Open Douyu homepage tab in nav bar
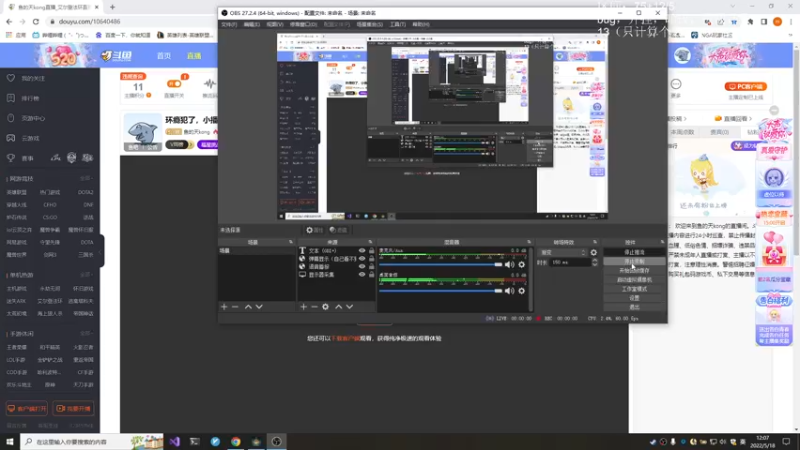Image resolution: width=800 pixels, height=450 pixels. point(164,56)
